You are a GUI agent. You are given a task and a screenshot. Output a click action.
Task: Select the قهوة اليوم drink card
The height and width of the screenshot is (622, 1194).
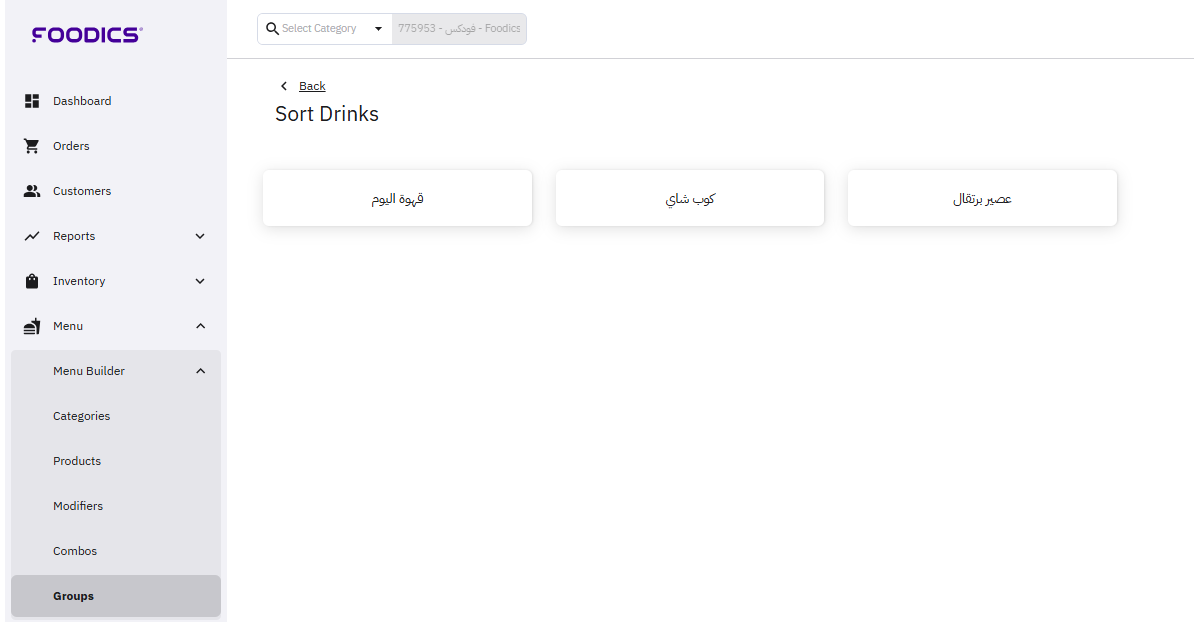coord(397,198)
